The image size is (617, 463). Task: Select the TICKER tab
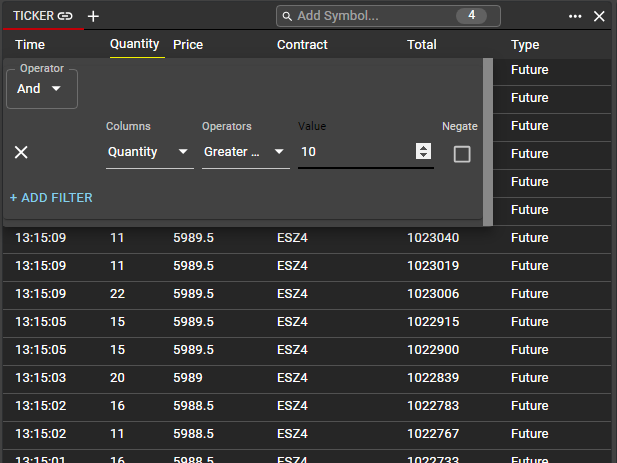tap(33, 16)
